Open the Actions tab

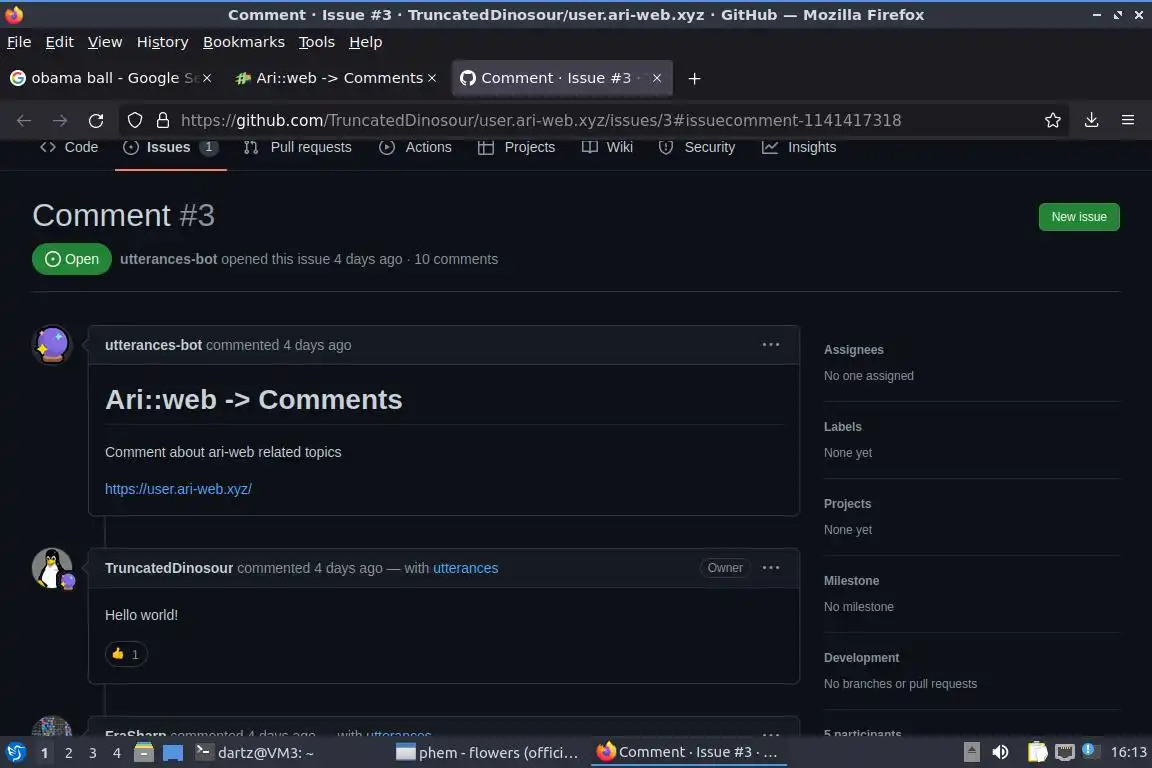click(x=415, y=147)
